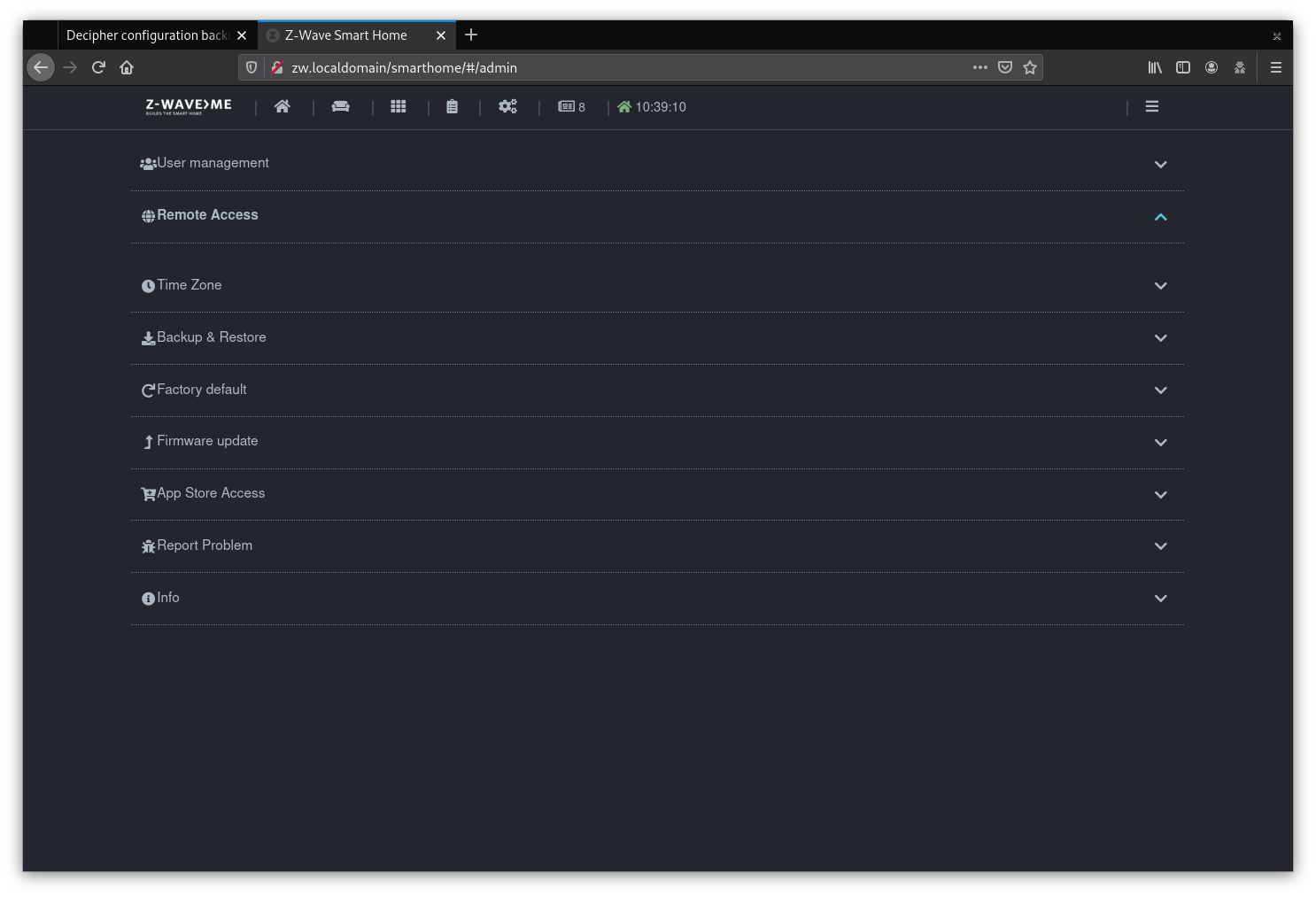Open the Z-Wave.Me home dashboard icon
The height and width of the screenshot is (897, 1316).
click(x=283, y=106)
